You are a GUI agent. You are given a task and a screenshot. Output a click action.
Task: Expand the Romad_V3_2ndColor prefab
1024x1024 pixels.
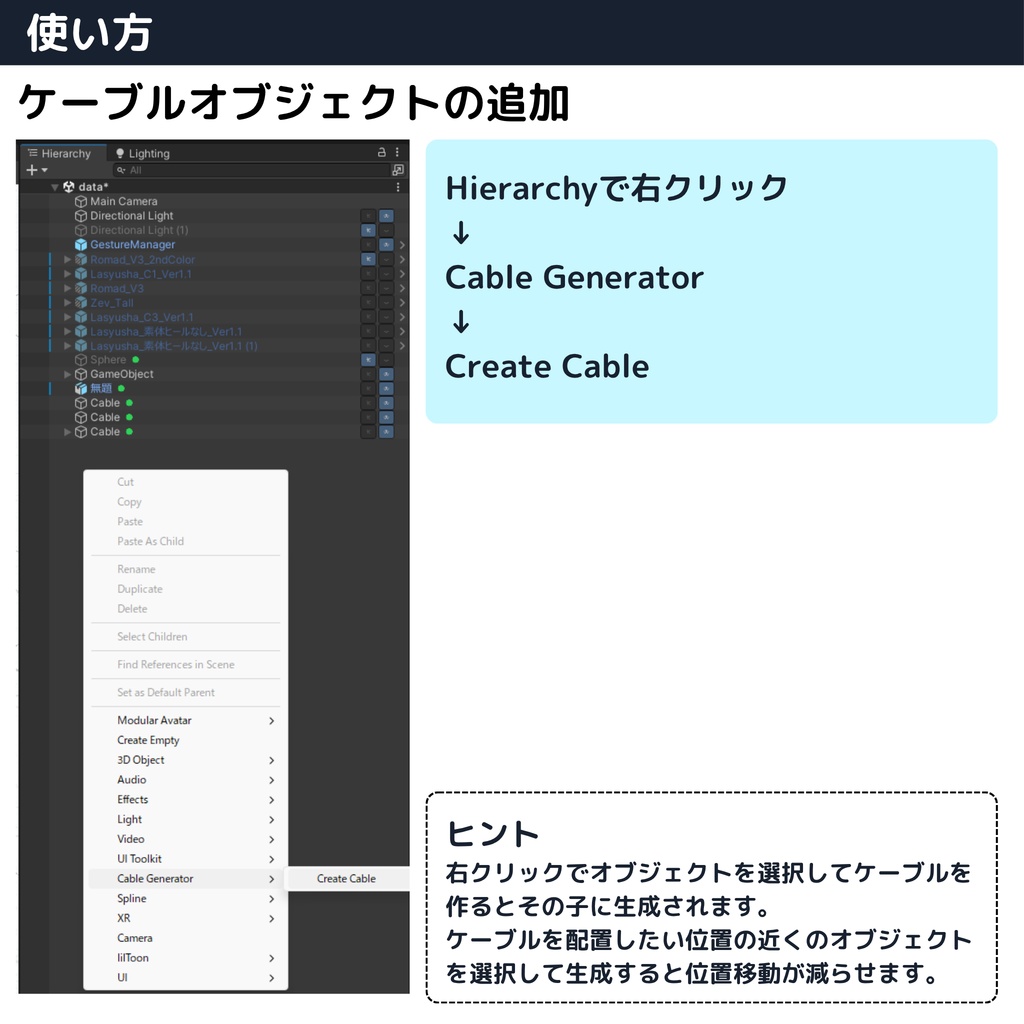click(x=66, y=259)
